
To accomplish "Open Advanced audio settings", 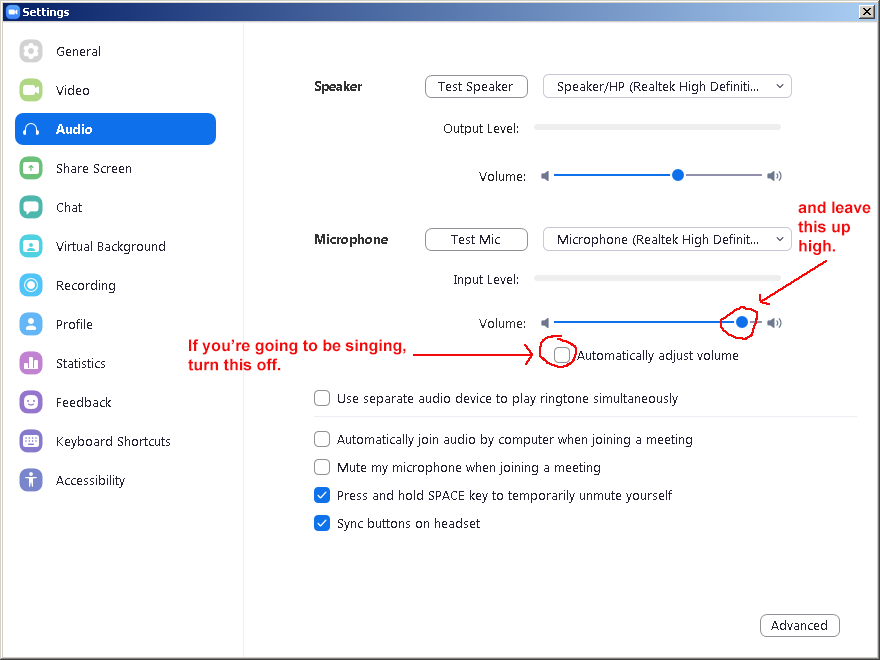I will pyautogui.click(x=799, y=625).
